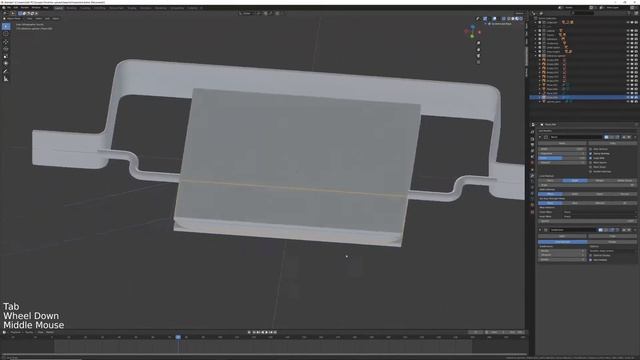Toggle Use Creases checkbox
The height and width of the screenshot is (360, 640).
tap(591, 260)
